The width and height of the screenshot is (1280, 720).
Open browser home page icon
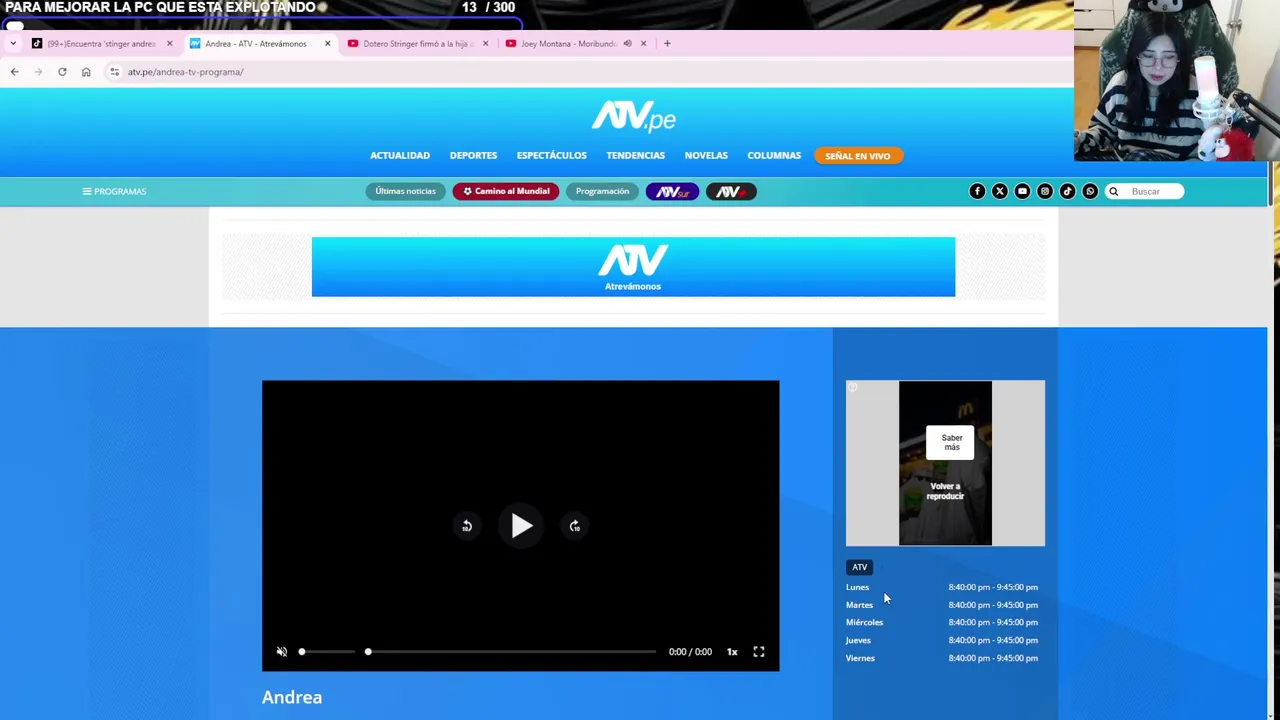click(86, 72)
